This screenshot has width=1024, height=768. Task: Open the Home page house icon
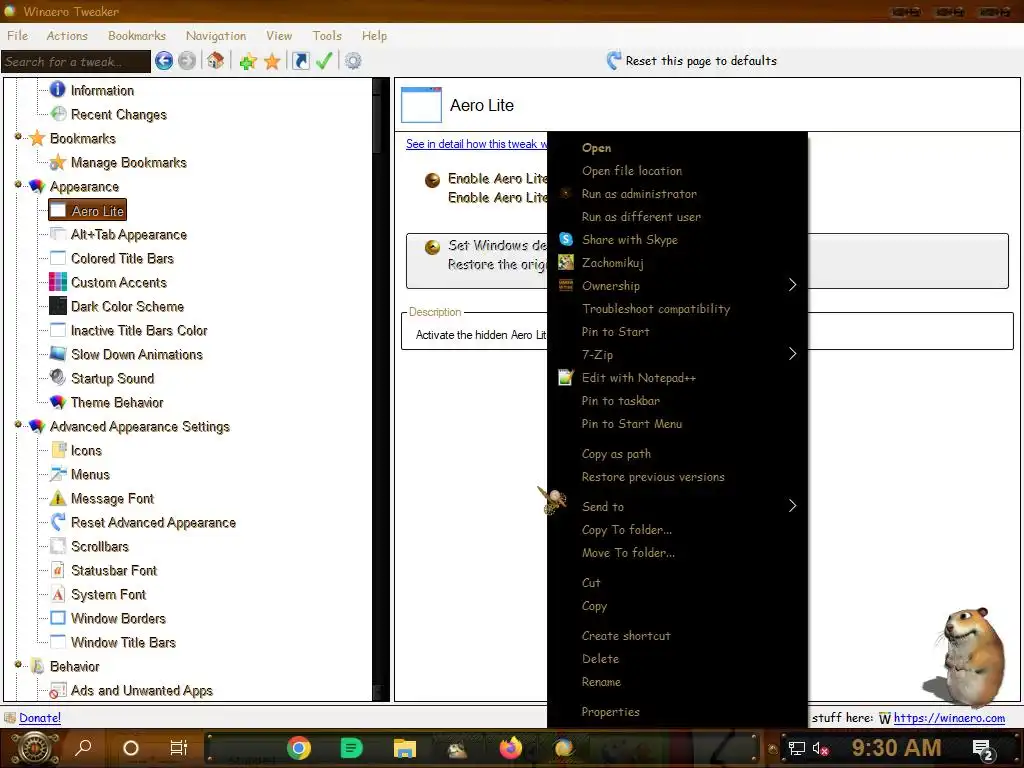(x=216, y=61)
